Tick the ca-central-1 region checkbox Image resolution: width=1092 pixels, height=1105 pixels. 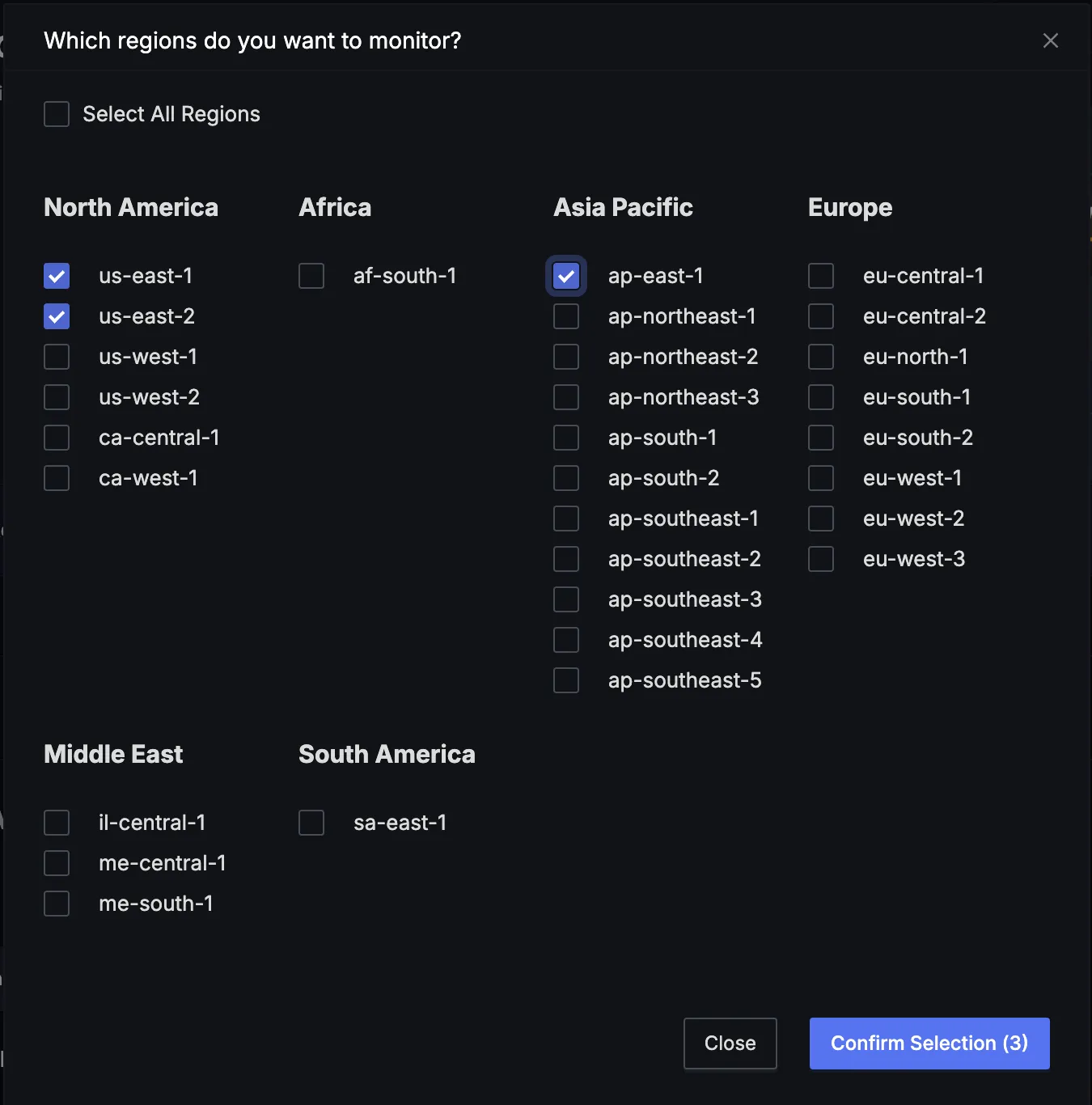(x=57, y=438)
